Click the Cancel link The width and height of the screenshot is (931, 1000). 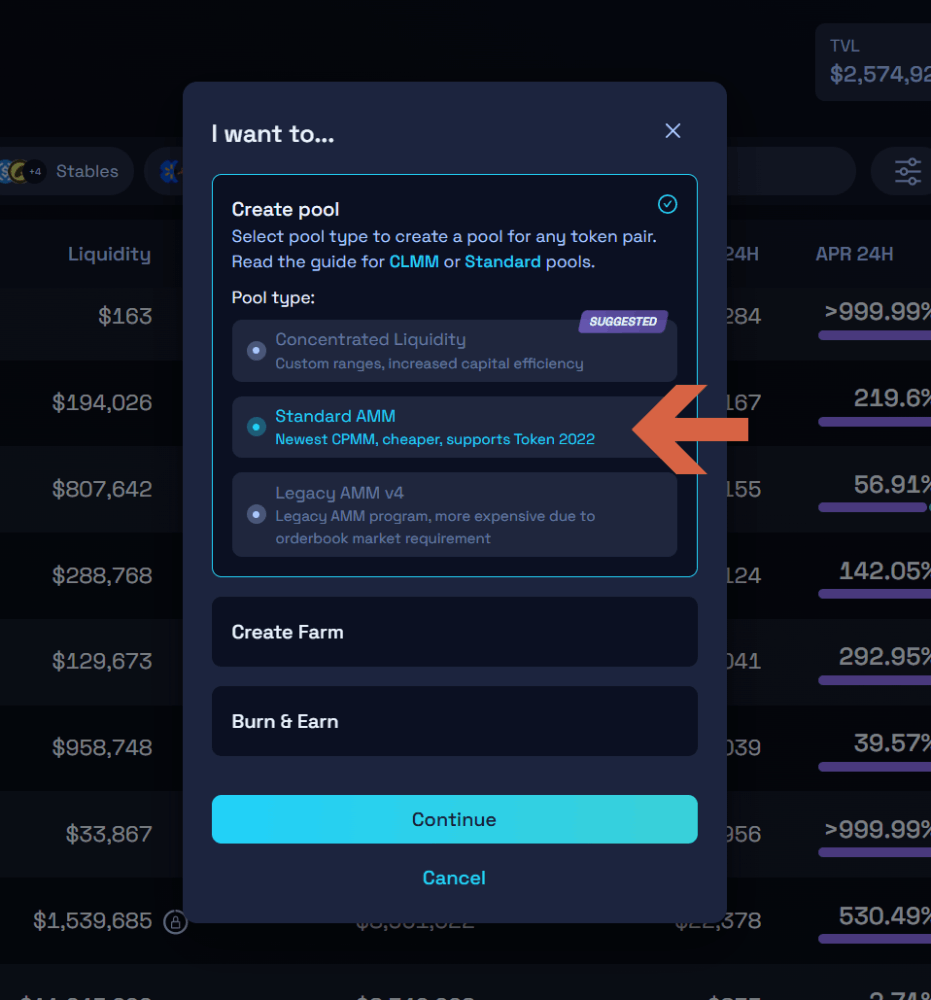click(454, 878)
